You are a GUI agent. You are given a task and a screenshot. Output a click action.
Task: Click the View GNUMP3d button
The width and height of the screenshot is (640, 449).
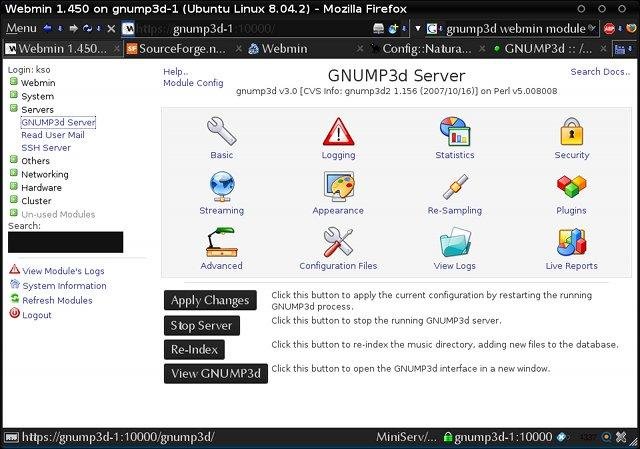point(216,373)
